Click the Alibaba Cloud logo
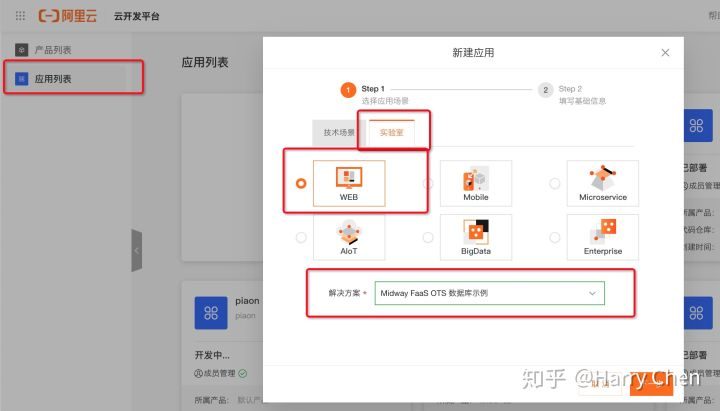 68,16
